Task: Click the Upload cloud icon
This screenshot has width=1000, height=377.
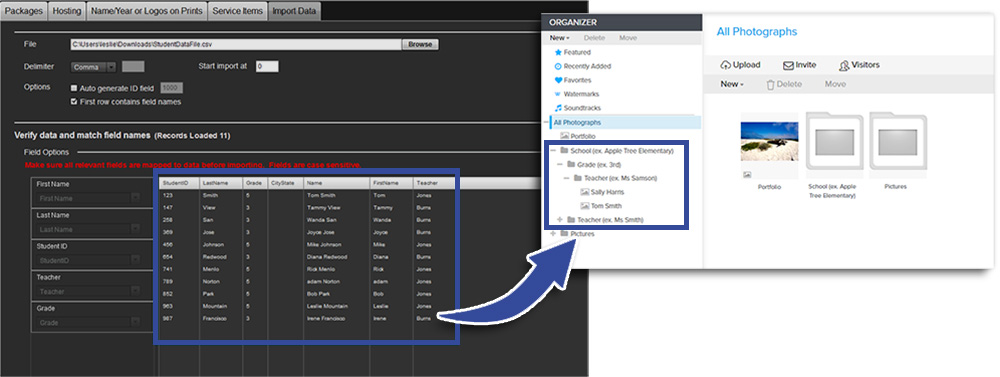Action: pos(726,65)
